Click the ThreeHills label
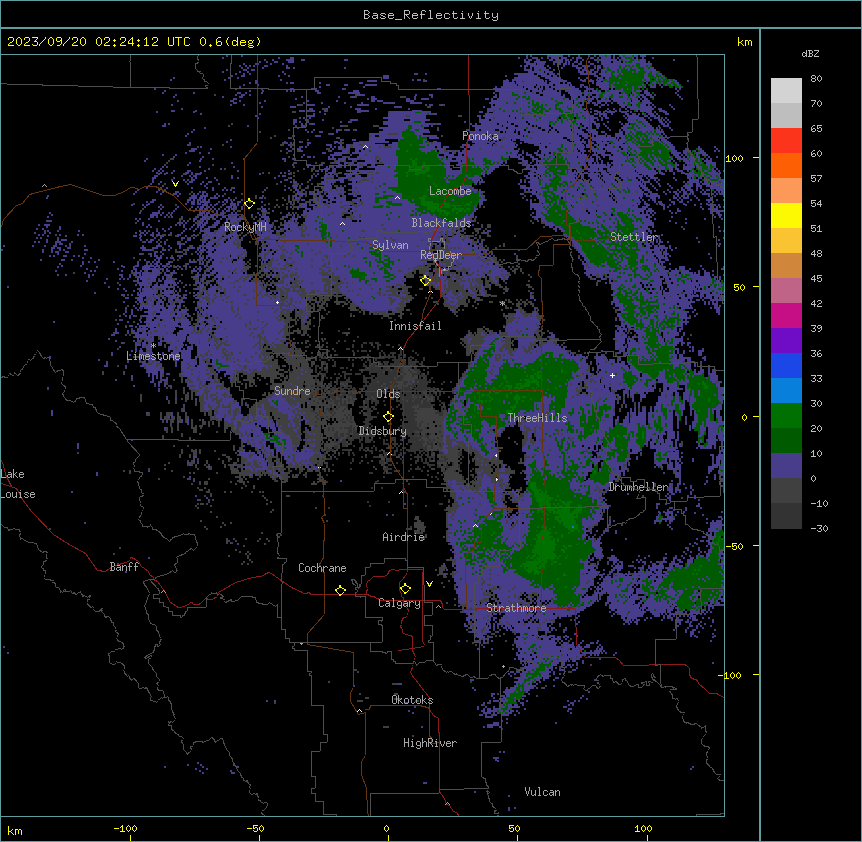Image resolution: width=862 pixels, height=842 pixels. [x=537, y=418]
